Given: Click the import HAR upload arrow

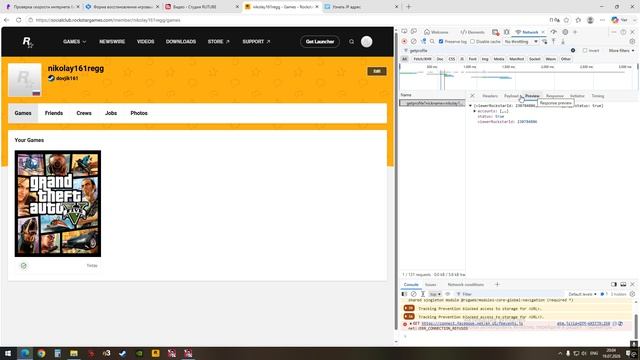Looking at the screenshot, I should 553,41.
